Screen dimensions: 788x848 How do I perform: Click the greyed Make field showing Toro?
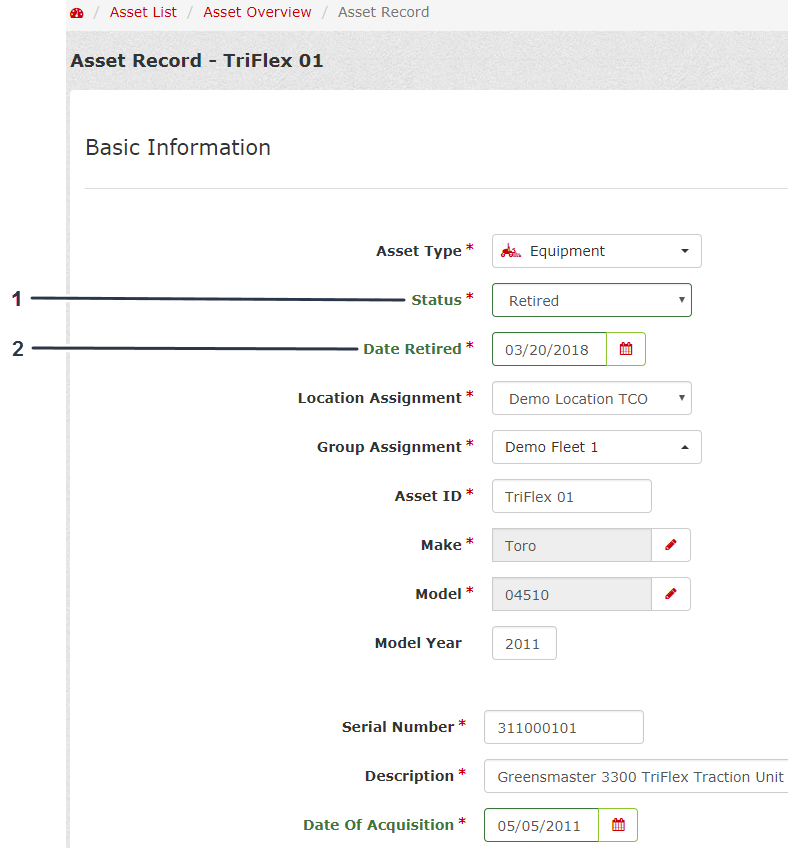(571, 545)
